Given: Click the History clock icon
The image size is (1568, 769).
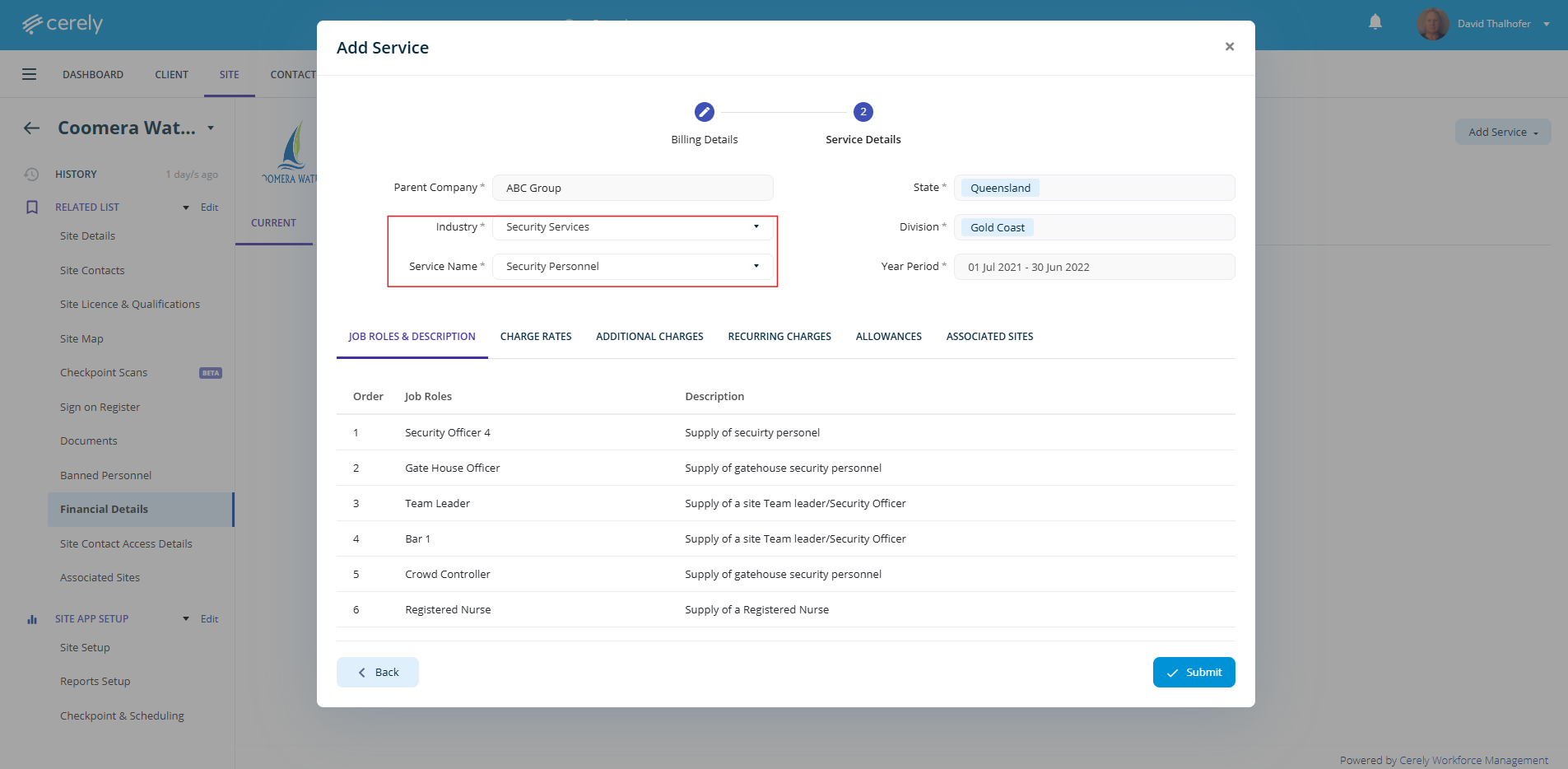Looking at the screenshot, I should click(x=31, y=175).
